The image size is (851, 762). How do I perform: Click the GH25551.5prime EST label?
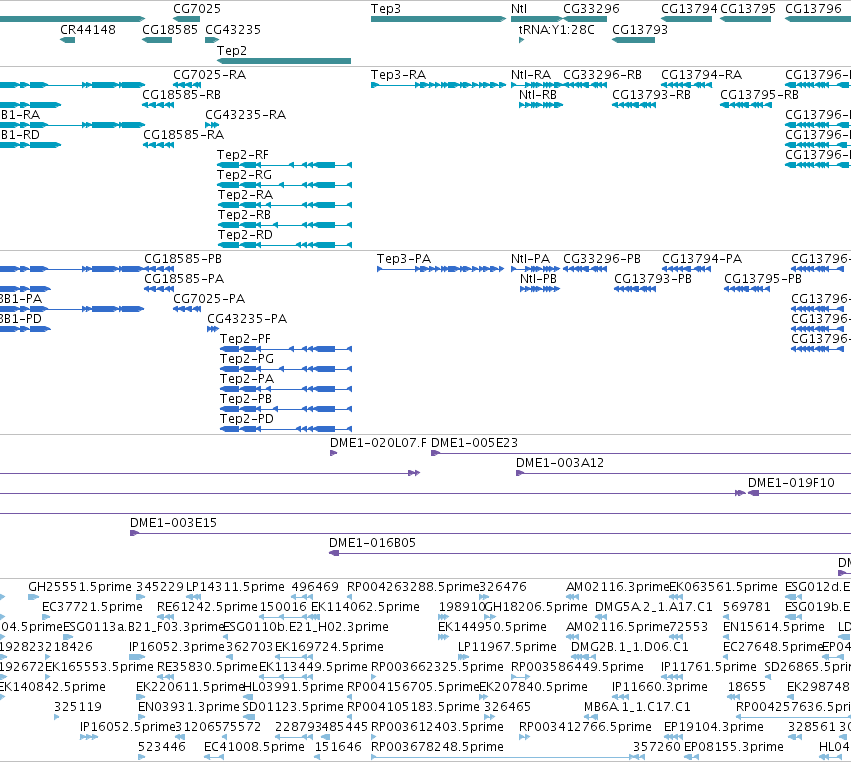[x=80, y=587]
